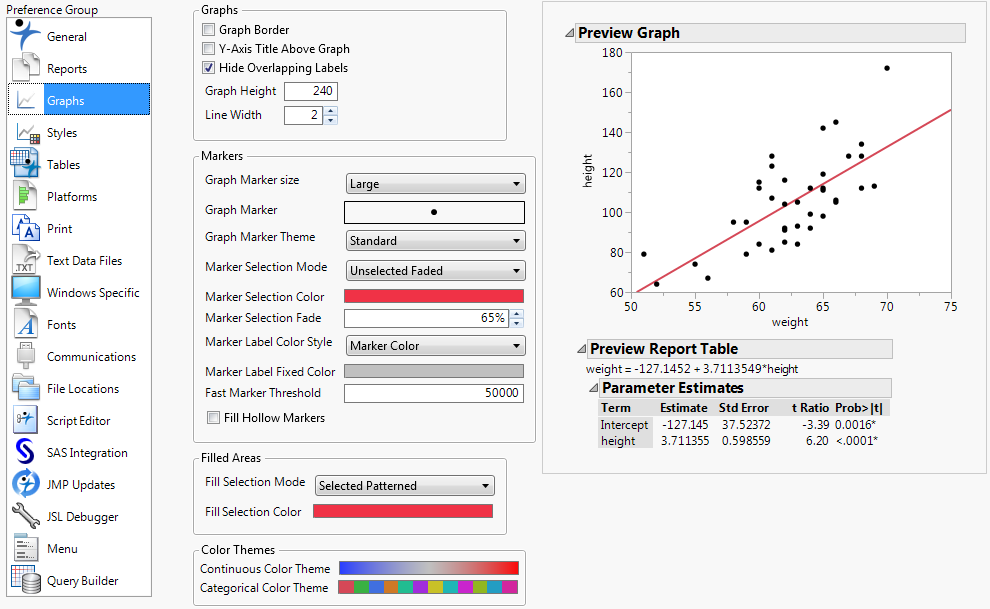Enable the Graph Border checkbox
The width and height of the screenshot is (990, 609).
(x=208, y=30)
